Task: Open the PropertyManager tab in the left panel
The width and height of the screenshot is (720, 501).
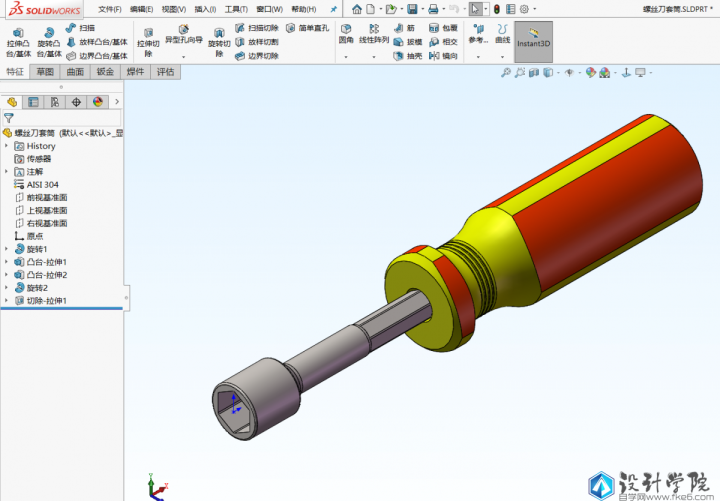Action: (x=33, y=102)
